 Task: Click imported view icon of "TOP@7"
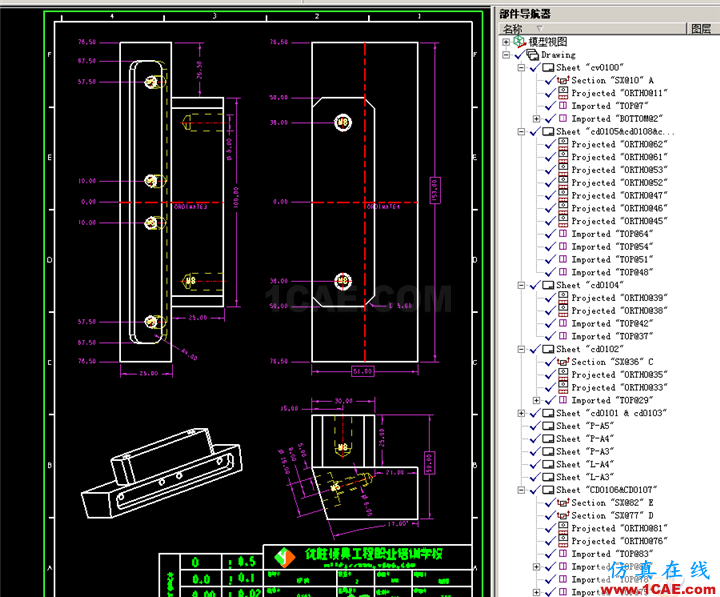[x=563, y=106]
